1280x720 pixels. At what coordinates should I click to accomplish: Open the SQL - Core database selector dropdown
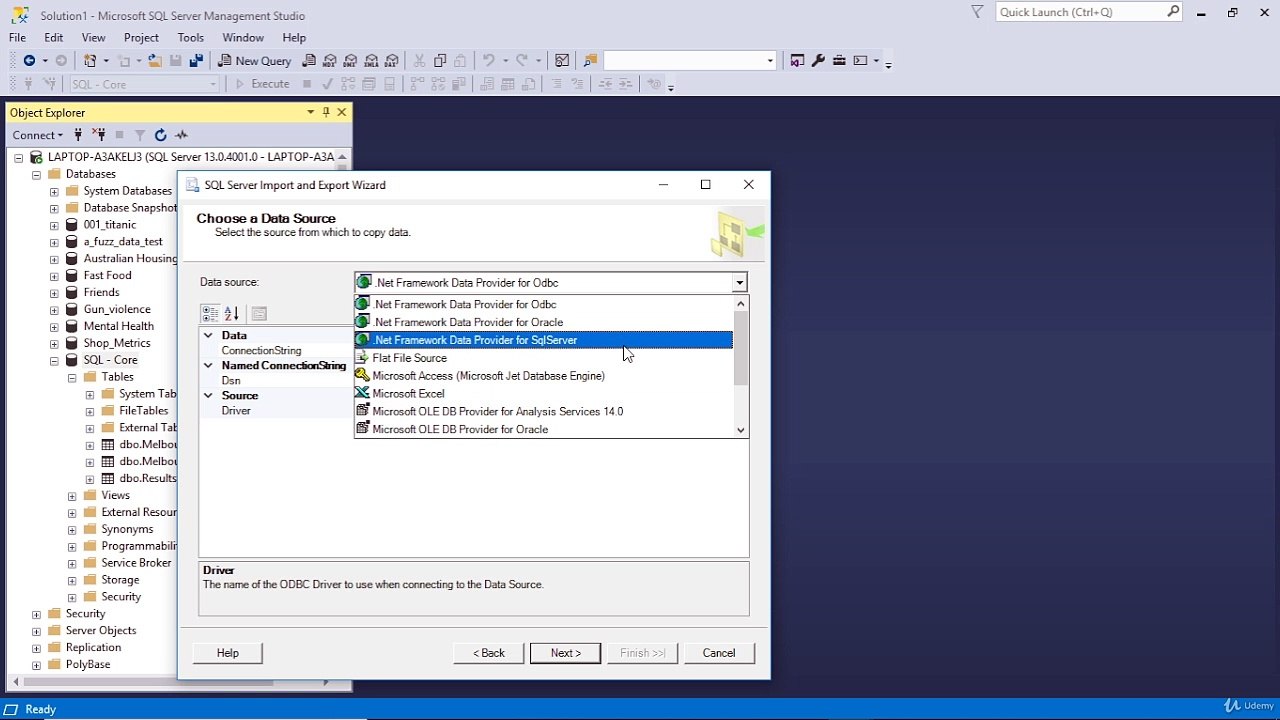[213, 85]
